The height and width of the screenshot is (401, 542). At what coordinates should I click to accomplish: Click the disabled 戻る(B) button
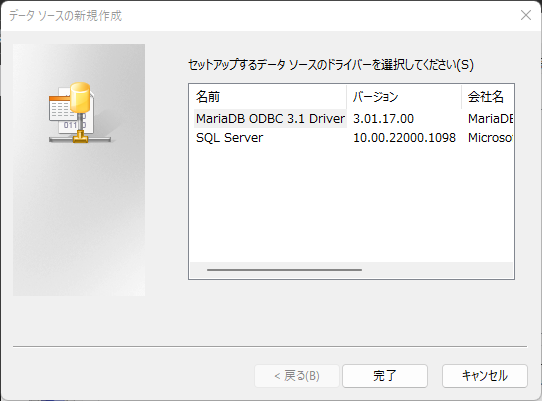tap(297, 376)
